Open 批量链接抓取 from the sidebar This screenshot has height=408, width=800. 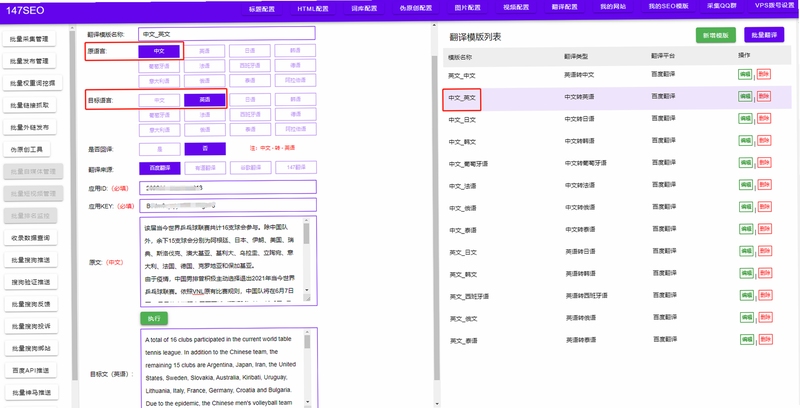click(30, 105)
